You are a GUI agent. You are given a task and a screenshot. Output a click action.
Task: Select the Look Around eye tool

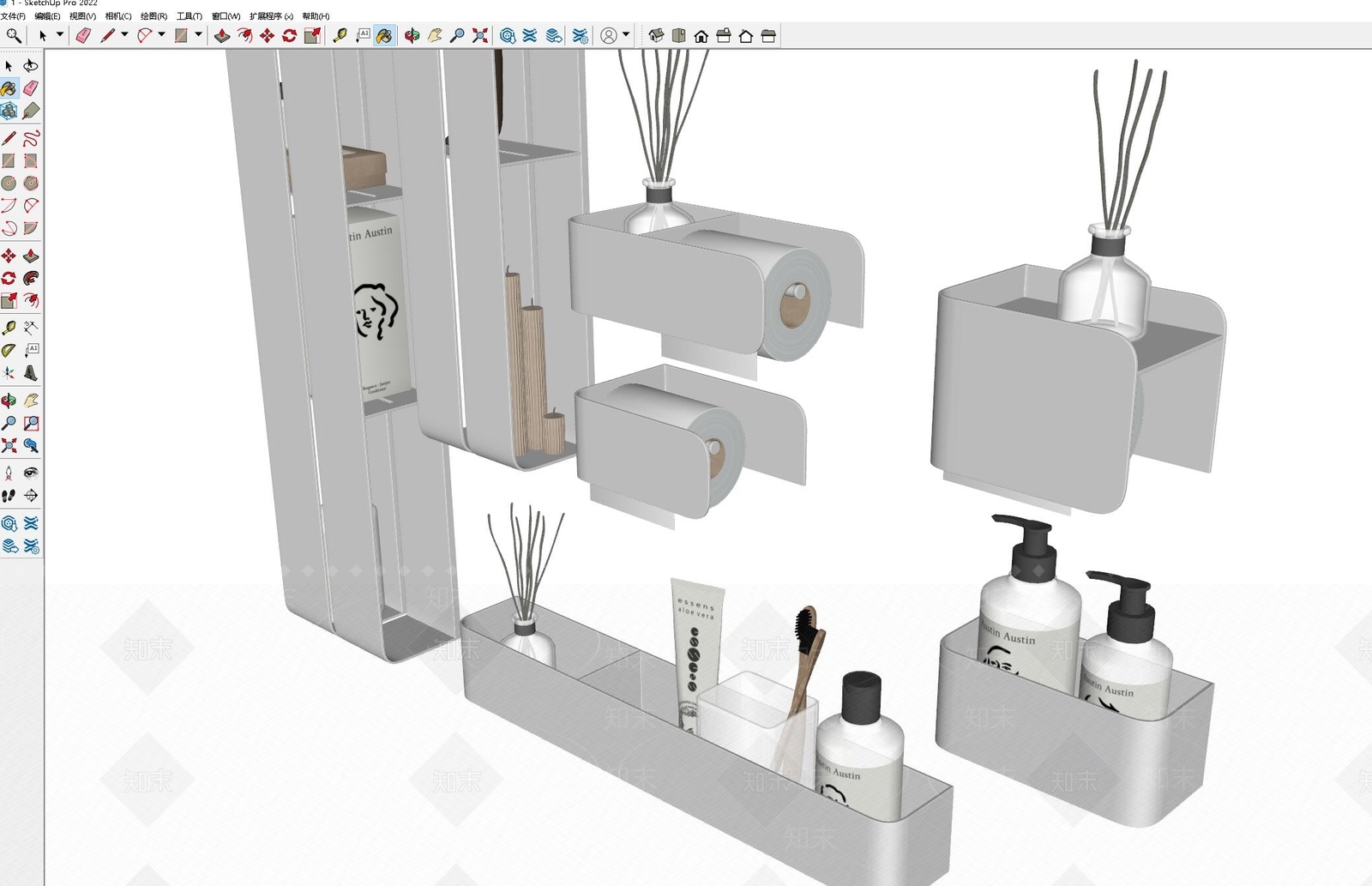tap(31, 473)
